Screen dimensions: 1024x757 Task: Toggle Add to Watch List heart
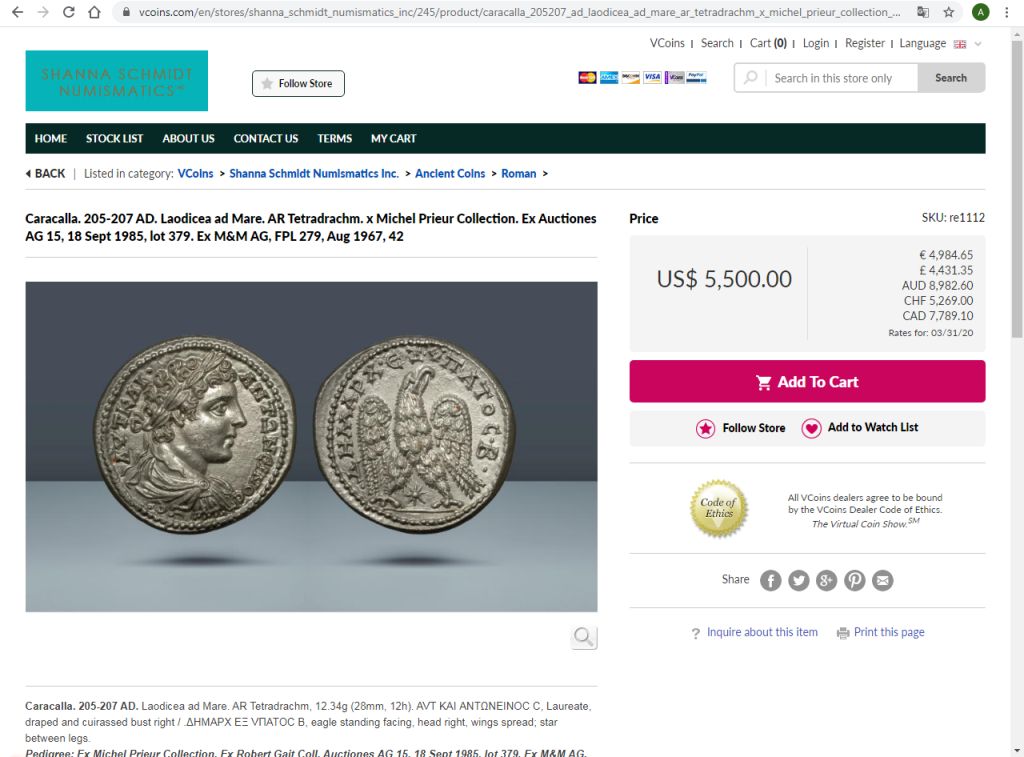coord(860,428)
